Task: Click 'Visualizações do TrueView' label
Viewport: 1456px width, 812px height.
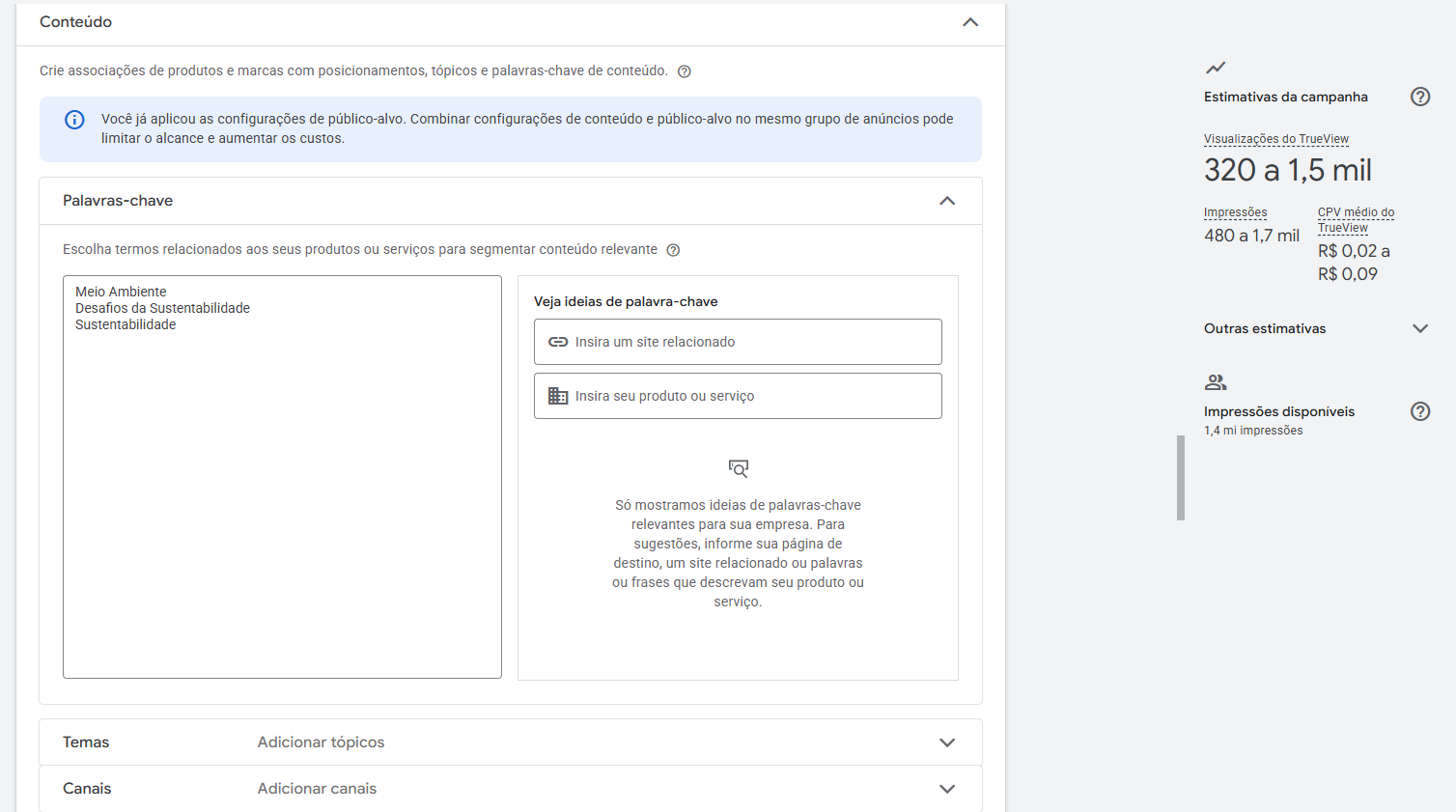Action: (1276, 139)
